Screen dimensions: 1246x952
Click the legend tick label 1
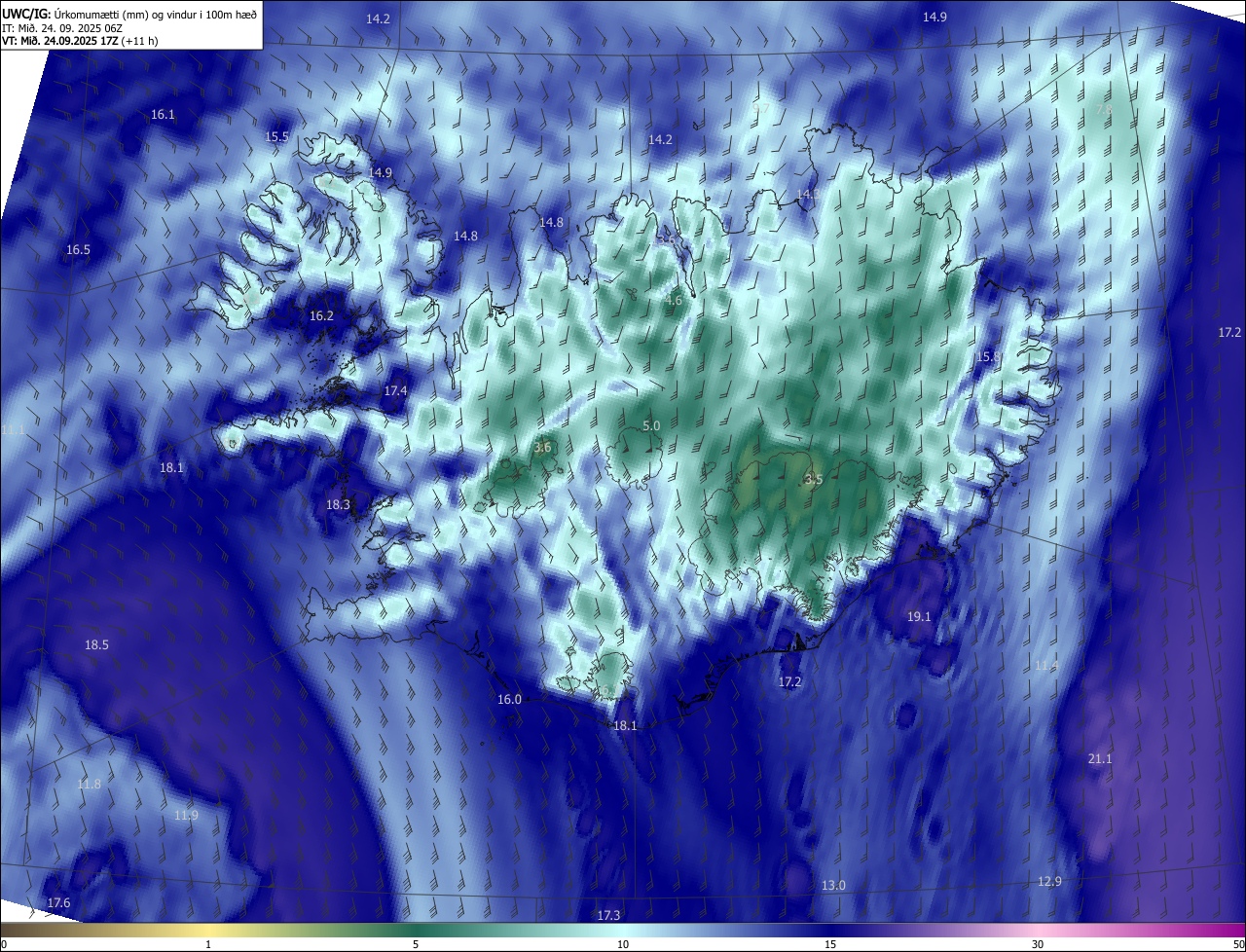pos(208,945)
